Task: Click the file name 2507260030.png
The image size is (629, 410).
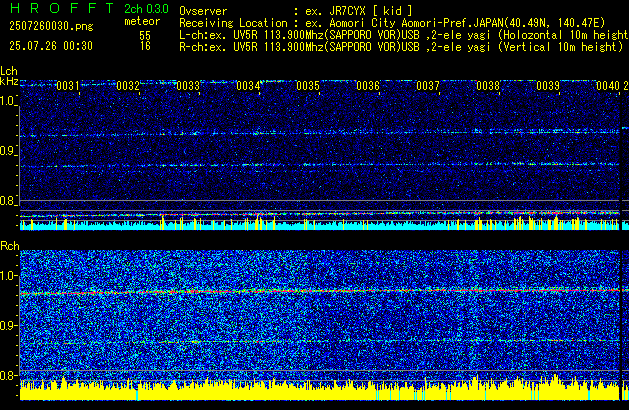Action: pyautogui.click(x=51, y=26)
